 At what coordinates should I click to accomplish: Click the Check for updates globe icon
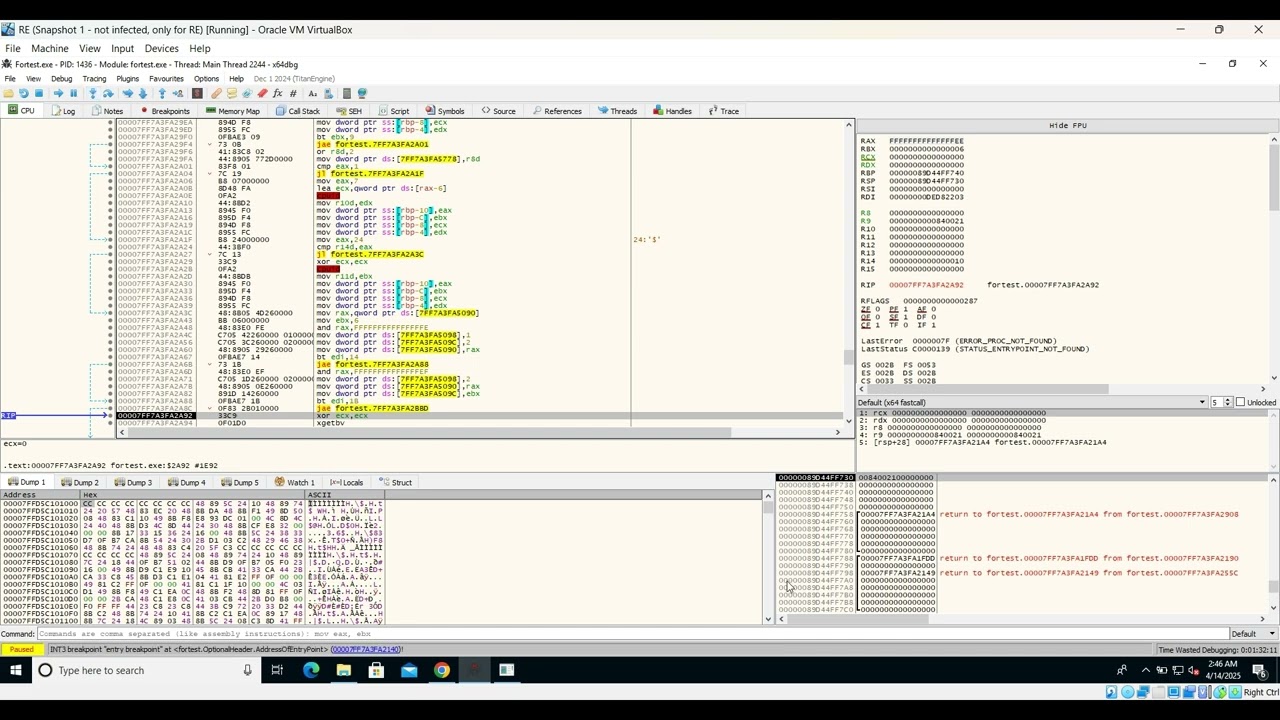tap(362, 93)
